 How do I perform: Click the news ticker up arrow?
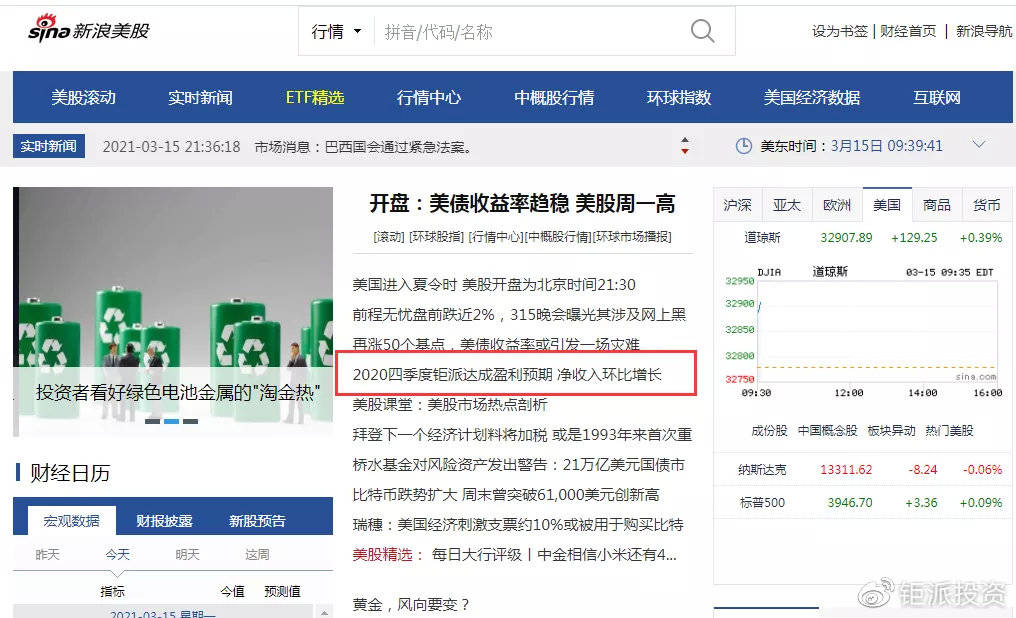point(685,140)
